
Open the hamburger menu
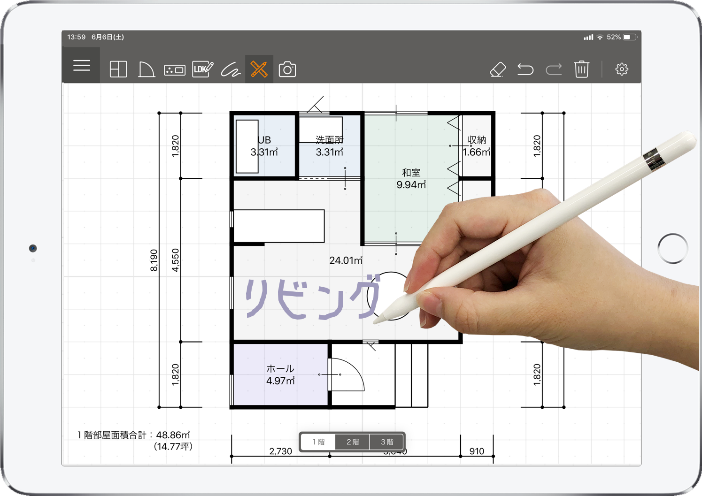(x=81, y=66)
